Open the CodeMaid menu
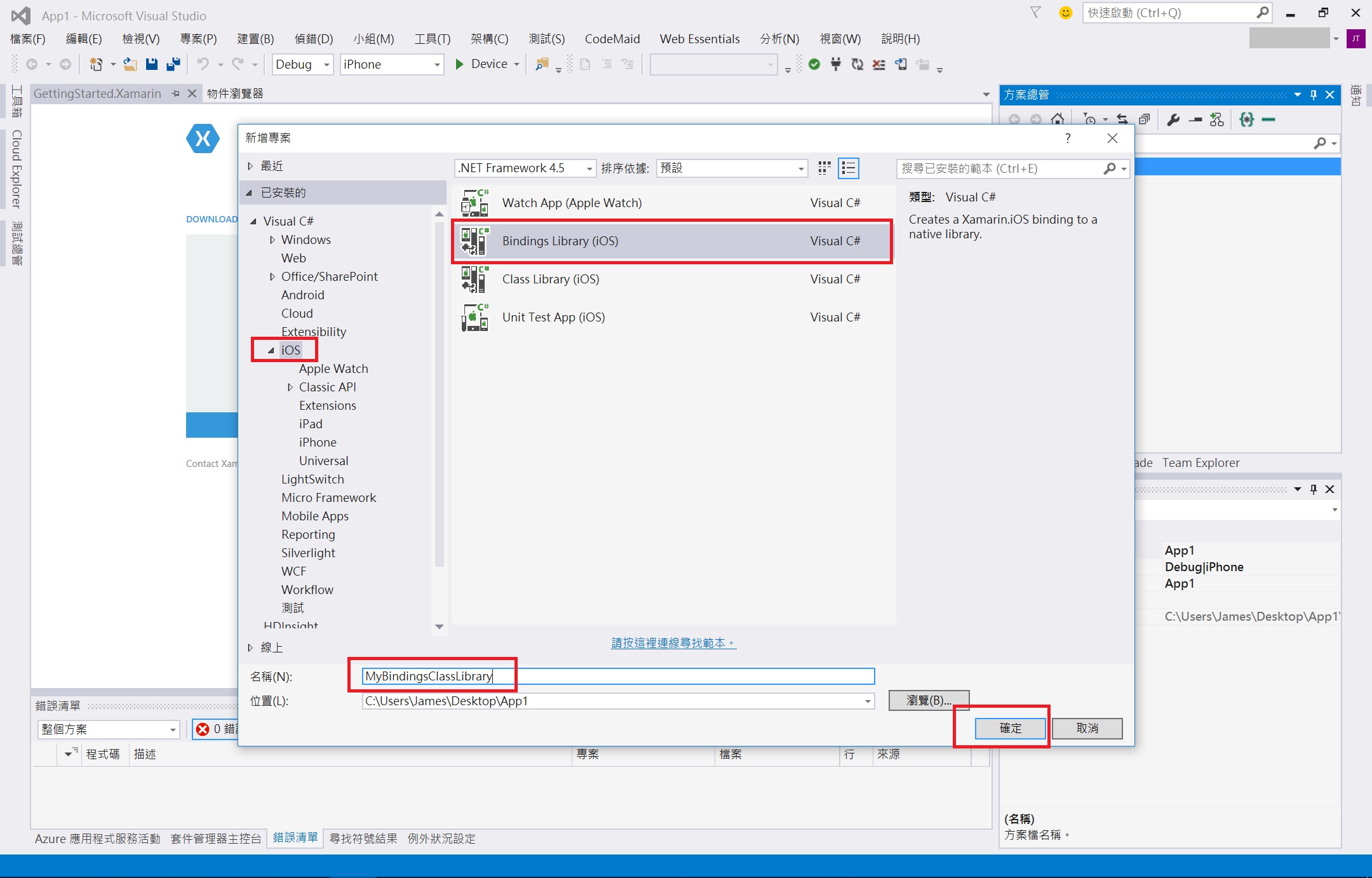Viewport: 1372px width, 878px height. pos(612,39)
